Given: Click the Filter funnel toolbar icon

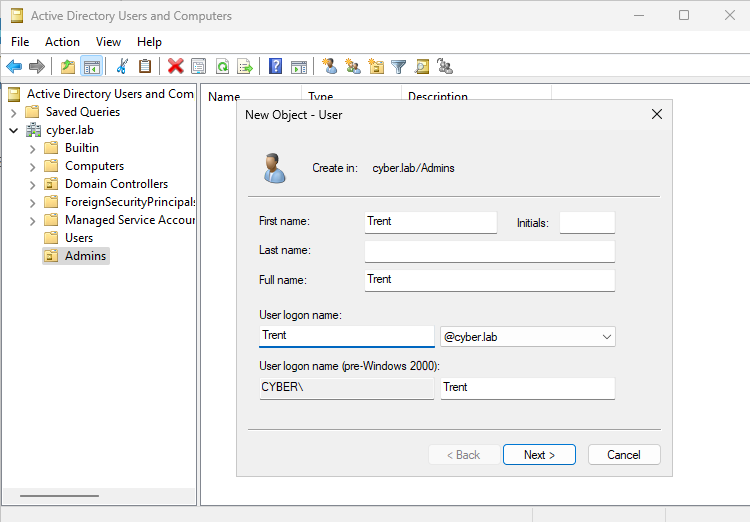Looking at the screenshot, I should pos(399,67).
